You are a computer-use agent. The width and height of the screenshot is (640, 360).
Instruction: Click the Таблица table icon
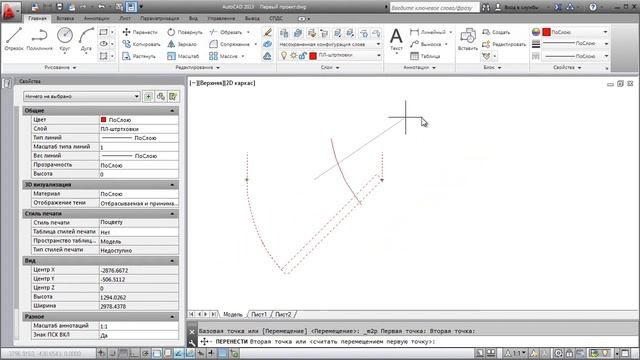click(425, 56)
